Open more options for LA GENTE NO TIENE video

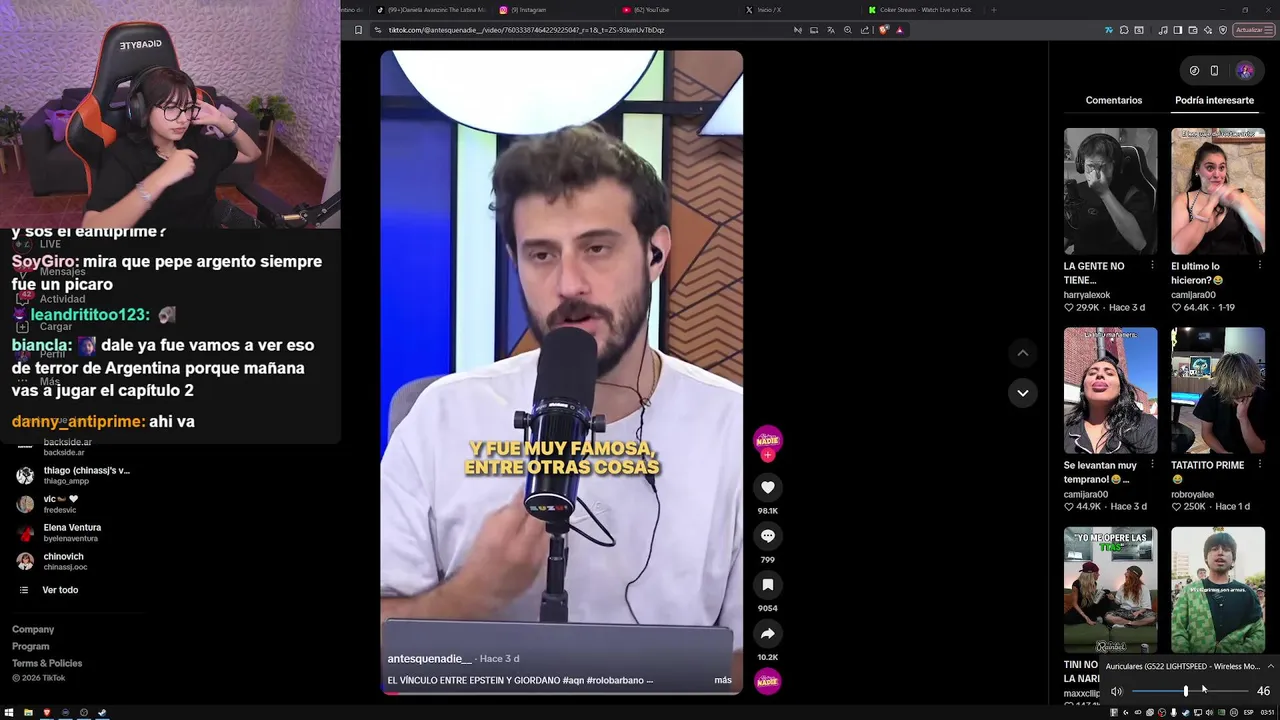click(x=1152, y=266)
